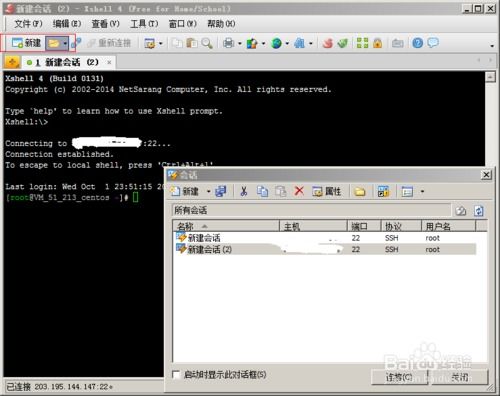Click the grayed keyboard icon in main toolbar
The image size is (500, 396).
[x=398, y=43]
